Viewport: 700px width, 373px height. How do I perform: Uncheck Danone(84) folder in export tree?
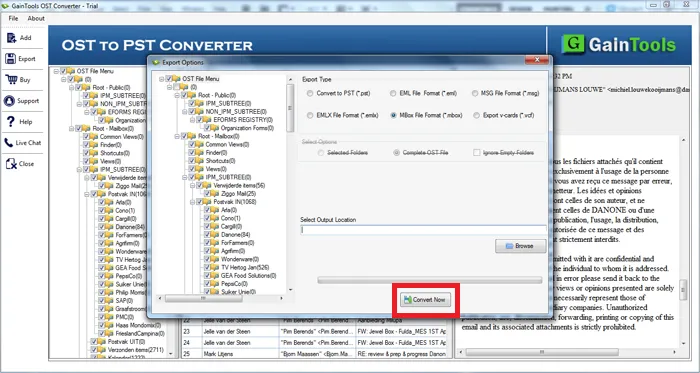[208, 235]
